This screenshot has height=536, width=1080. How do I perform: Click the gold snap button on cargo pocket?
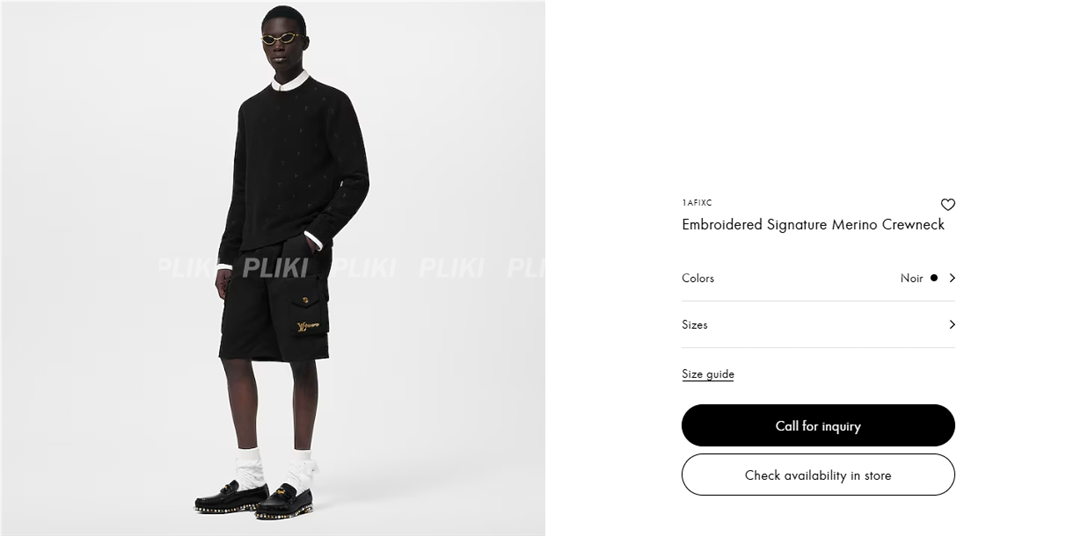coord(304,299)
